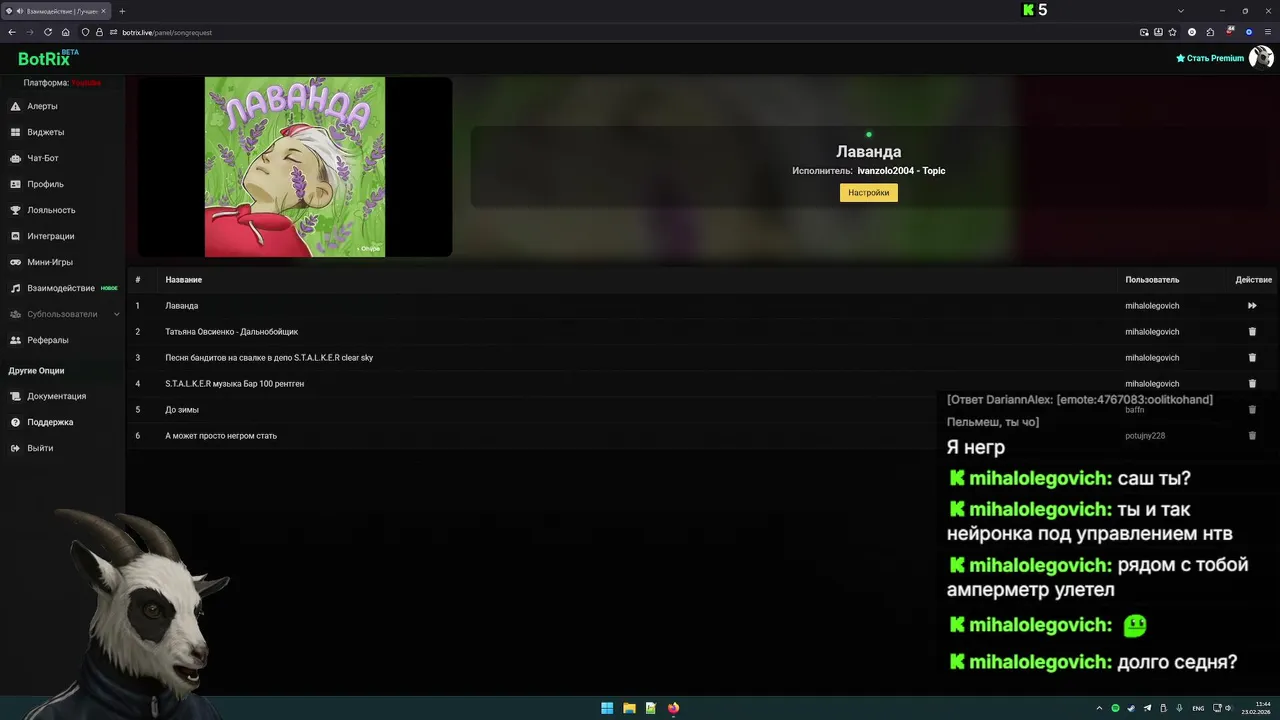This screenshot has width=1280, height=720.
Task: Delete the Бар 100 рентген song
Action: [x=1252, y=384]
